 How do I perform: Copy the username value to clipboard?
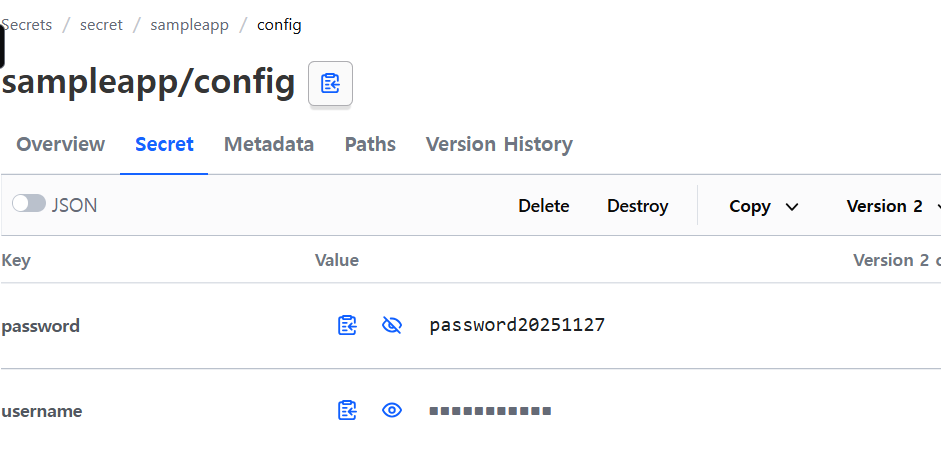[x=347, y=410]
